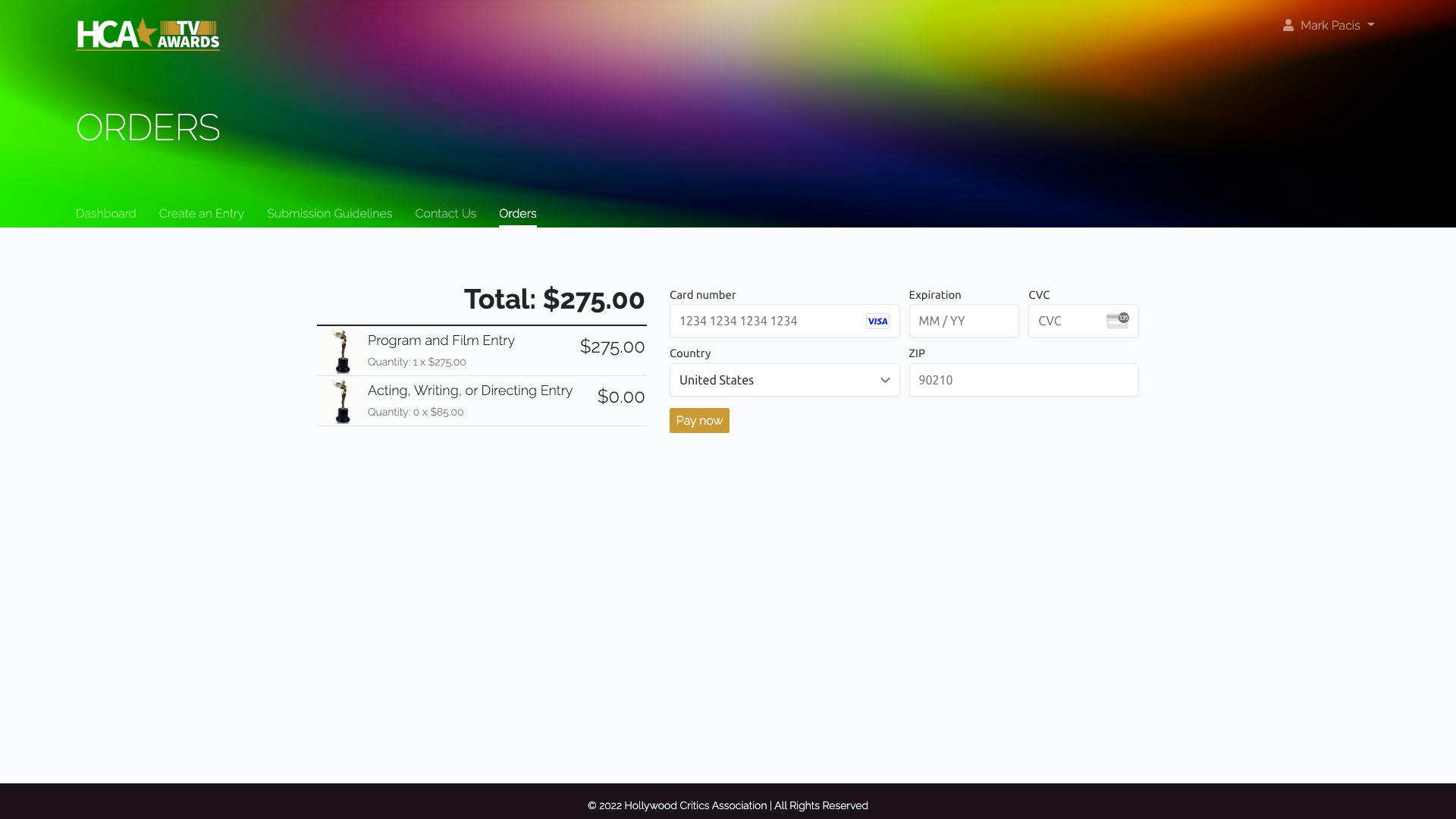Click the Visa card brand icon
1456x819 pixels.
tap(877, 321)
